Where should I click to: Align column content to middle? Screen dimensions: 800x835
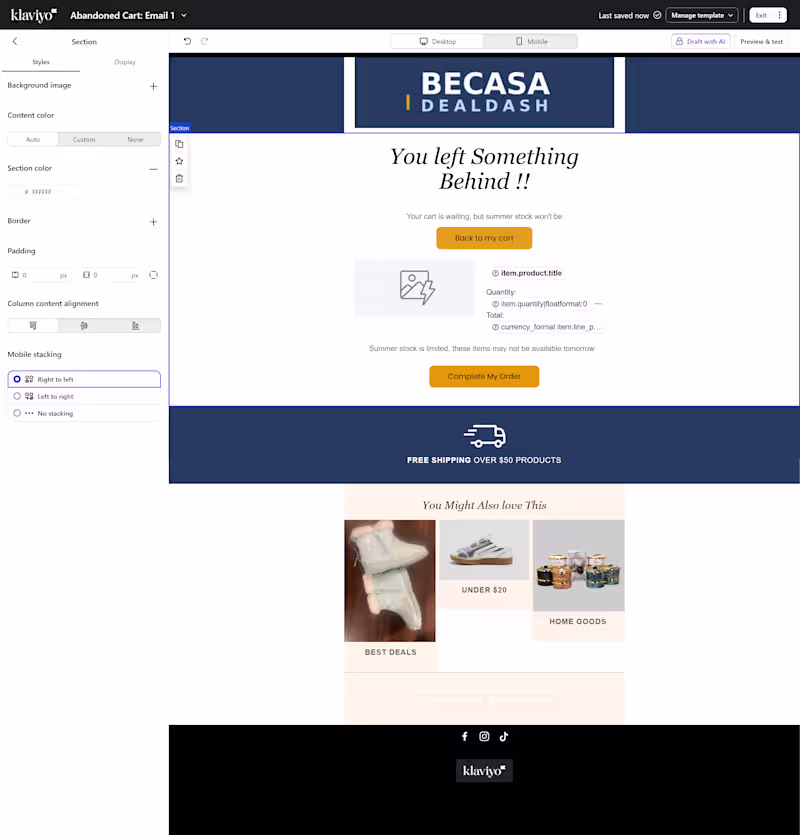[84, 325]
